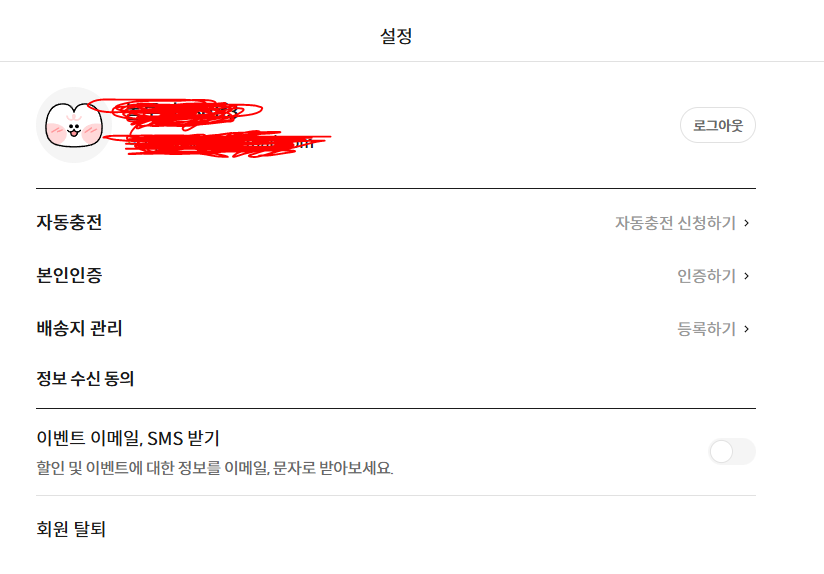Click the scribbled-out account name beside the avatar
This screenshot has width=824, height=574.
(x=176, y=112)
